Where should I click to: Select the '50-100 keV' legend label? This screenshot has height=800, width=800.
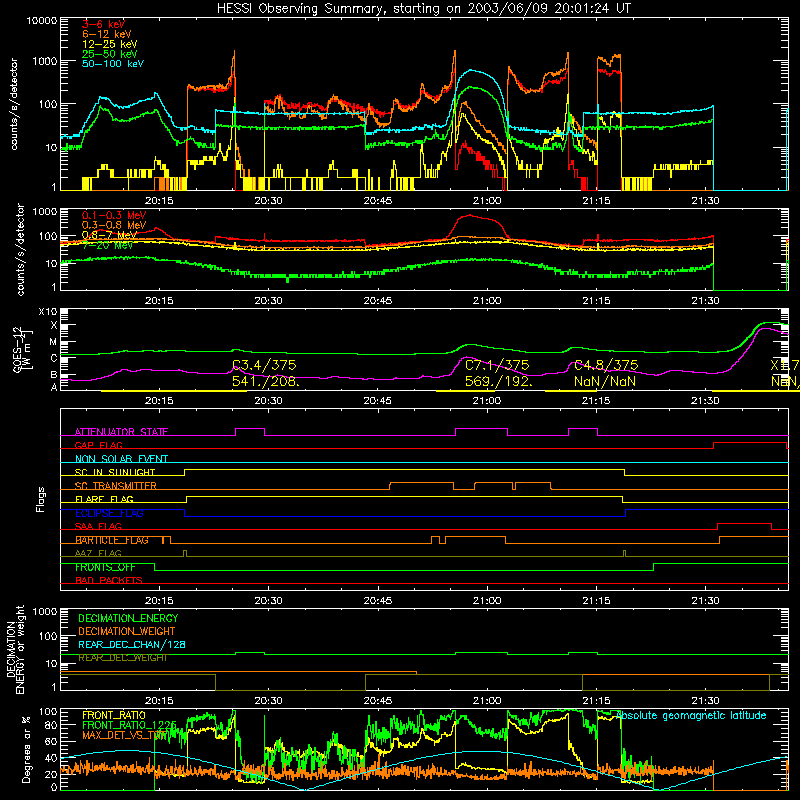coord(113,64)
